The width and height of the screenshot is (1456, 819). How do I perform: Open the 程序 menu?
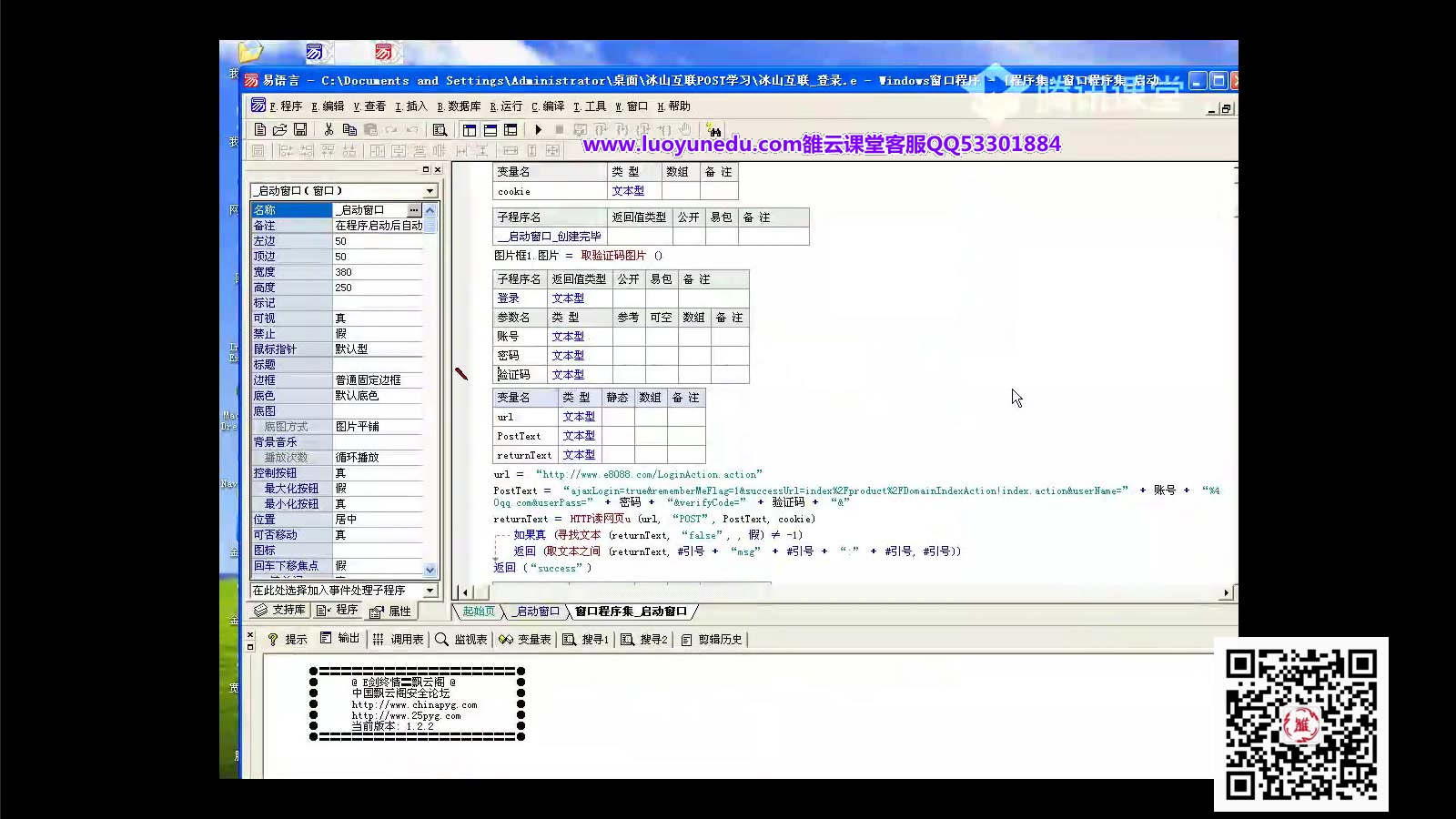[286, 106]
